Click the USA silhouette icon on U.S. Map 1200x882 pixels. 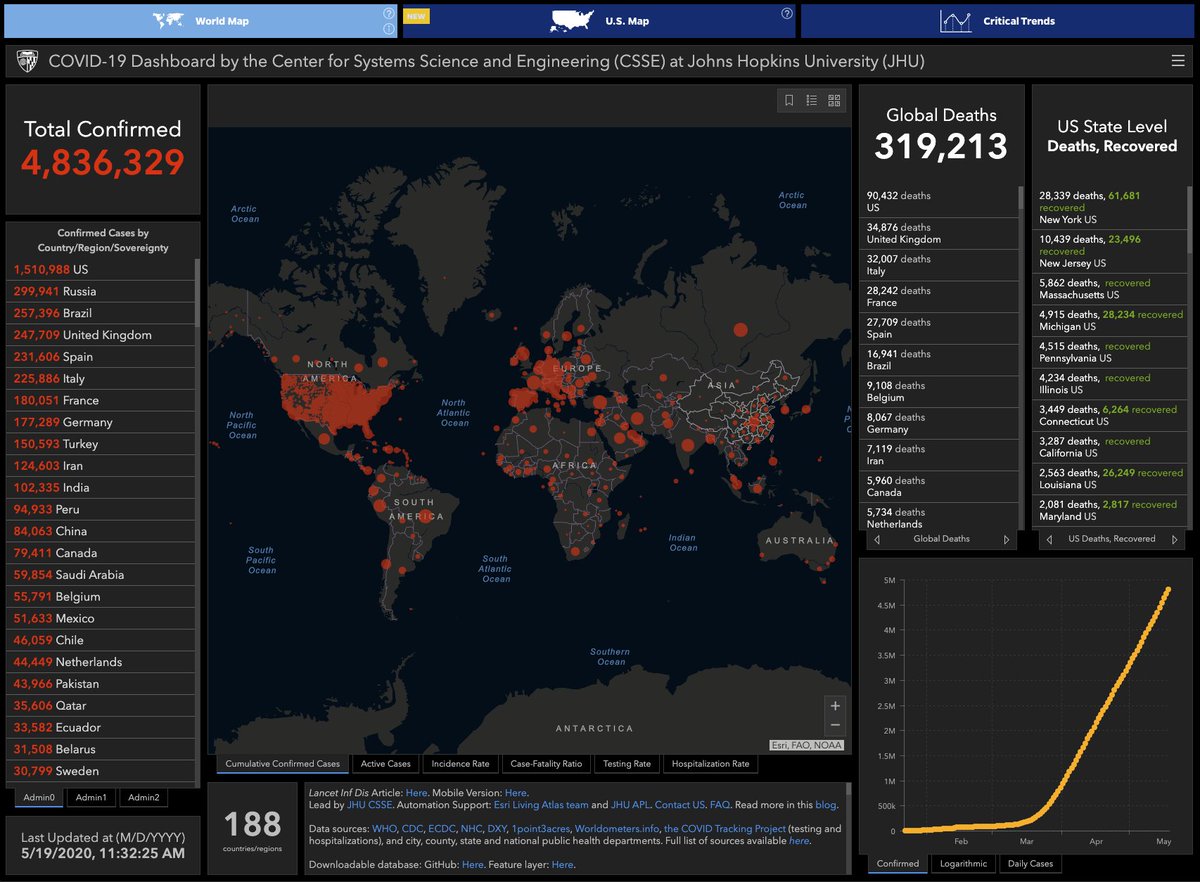pyautogui.click(x=572, y=21)
